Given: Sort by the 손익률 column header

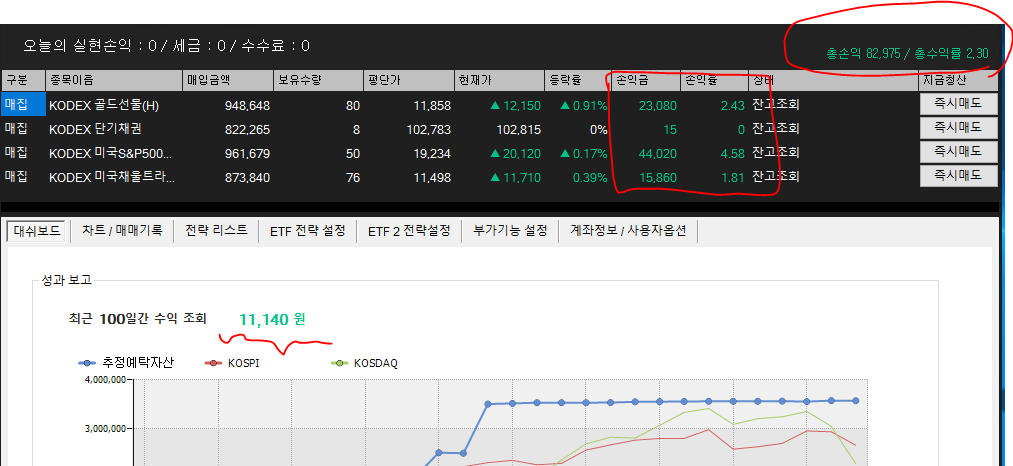Looking at the screenshot, I should [715, 81].
